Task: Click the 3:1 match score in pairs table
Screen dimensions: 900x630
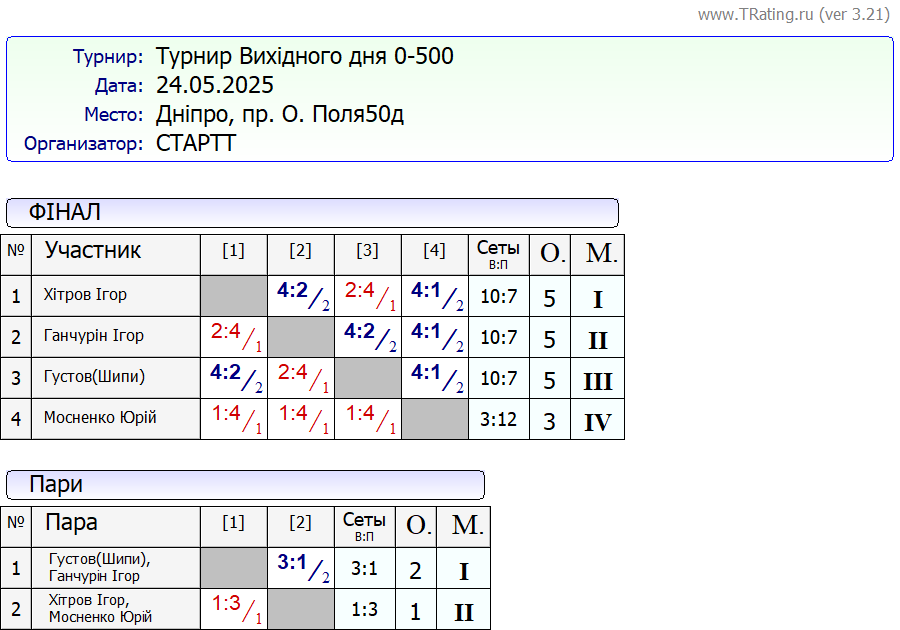Action: pyautogui.click(x=300, y=567)
